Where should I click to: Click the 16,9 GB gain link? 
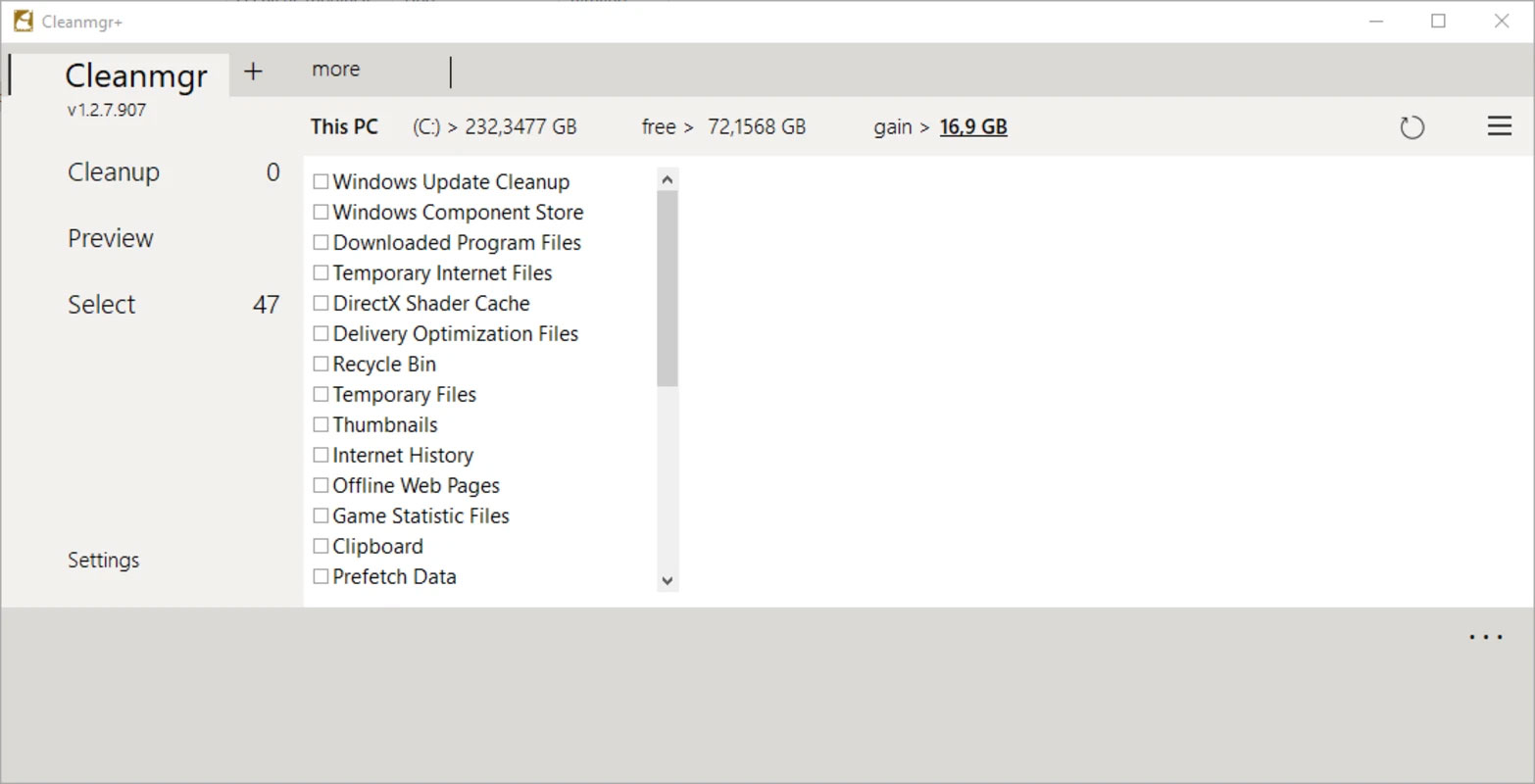[973, 126]
